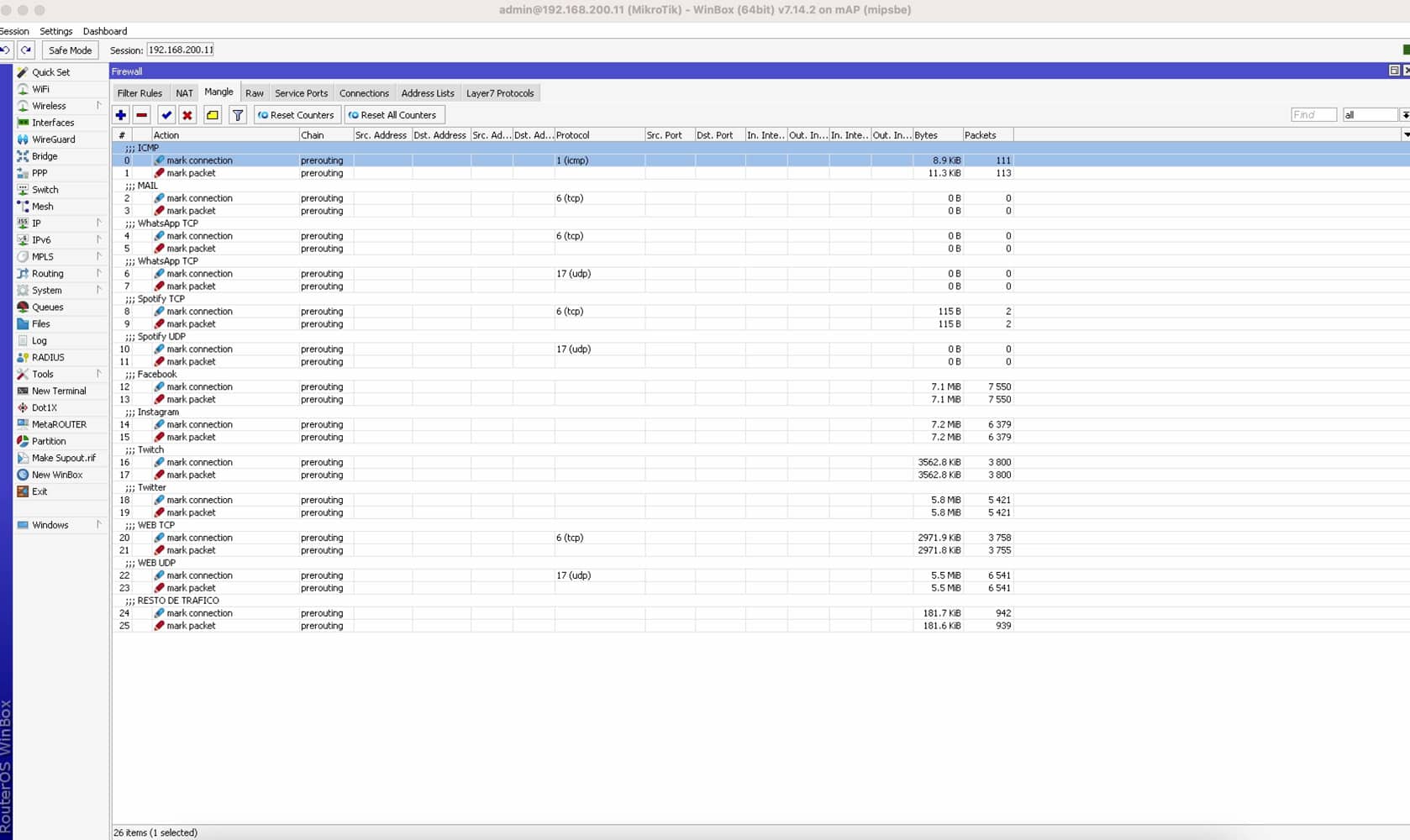Click the Find search field
The image size is (1410, 840).
[1313, 115]
